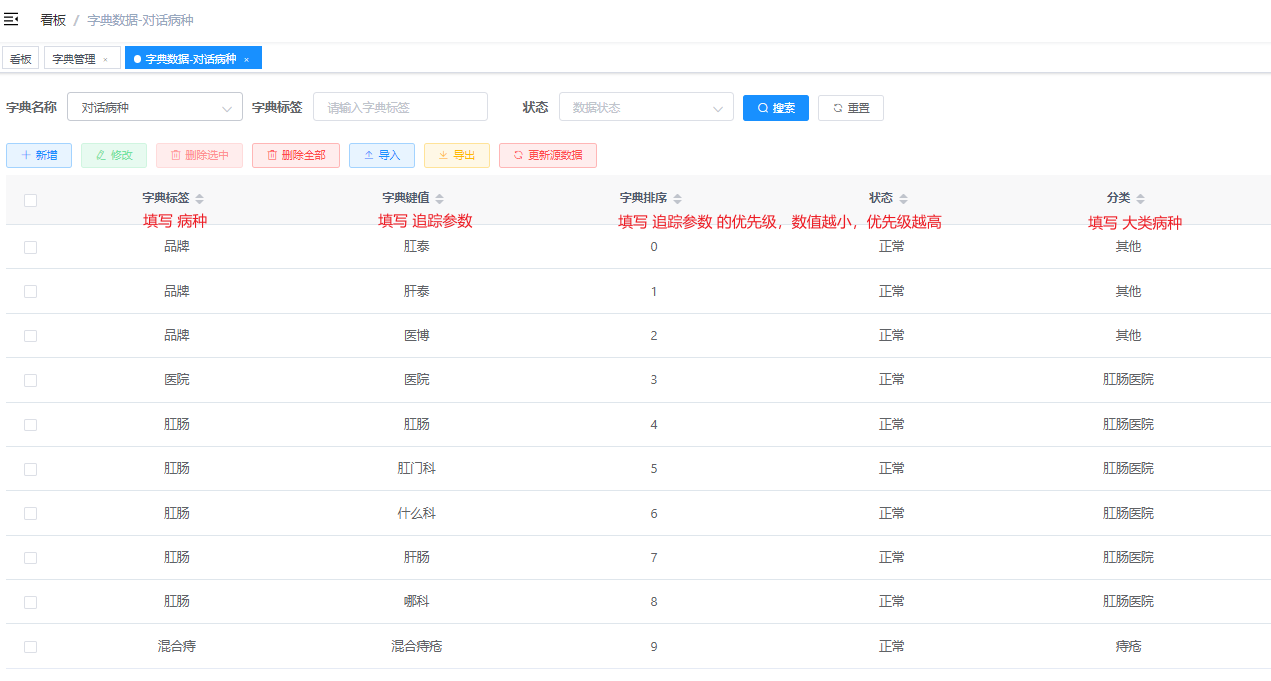Click the 医博 key value cell
The image size is (1271, 681).
[417, 335]
